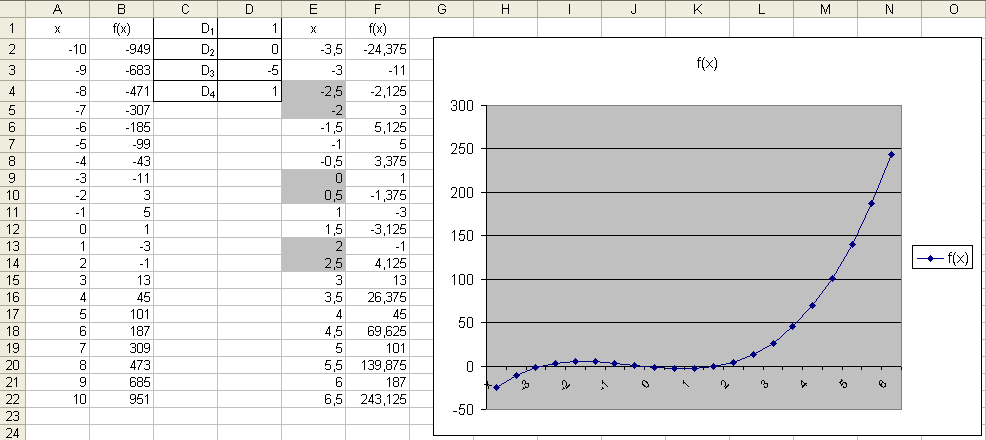Select column O header

[x=953, y=8]
